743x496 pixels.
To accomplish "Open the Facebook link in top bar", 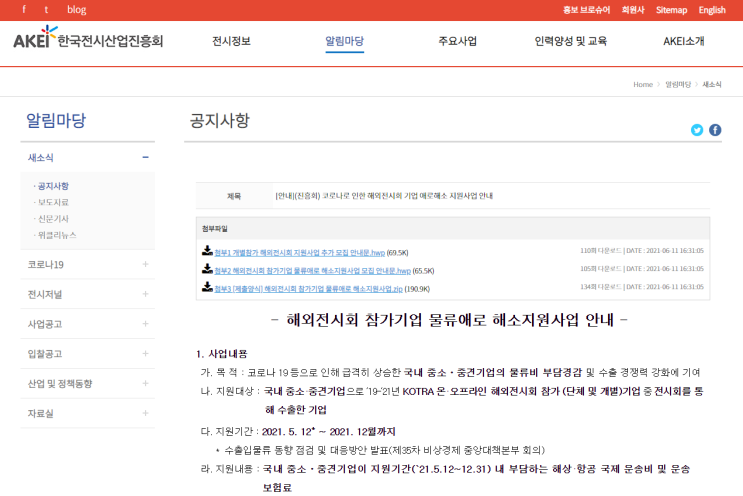I will tap(24, 9).
